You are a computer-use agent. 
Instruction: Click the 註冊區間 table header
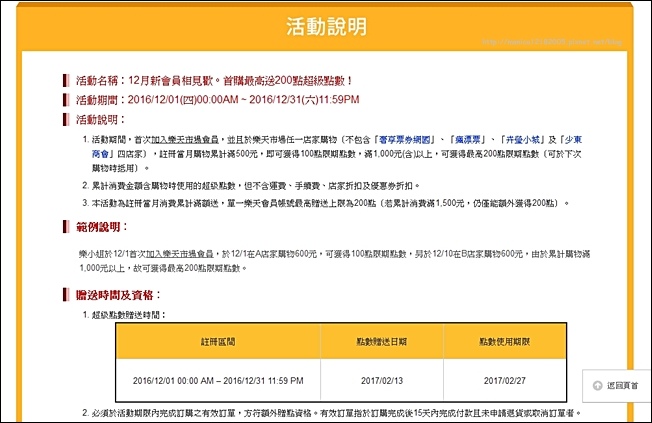coord(218,341)
